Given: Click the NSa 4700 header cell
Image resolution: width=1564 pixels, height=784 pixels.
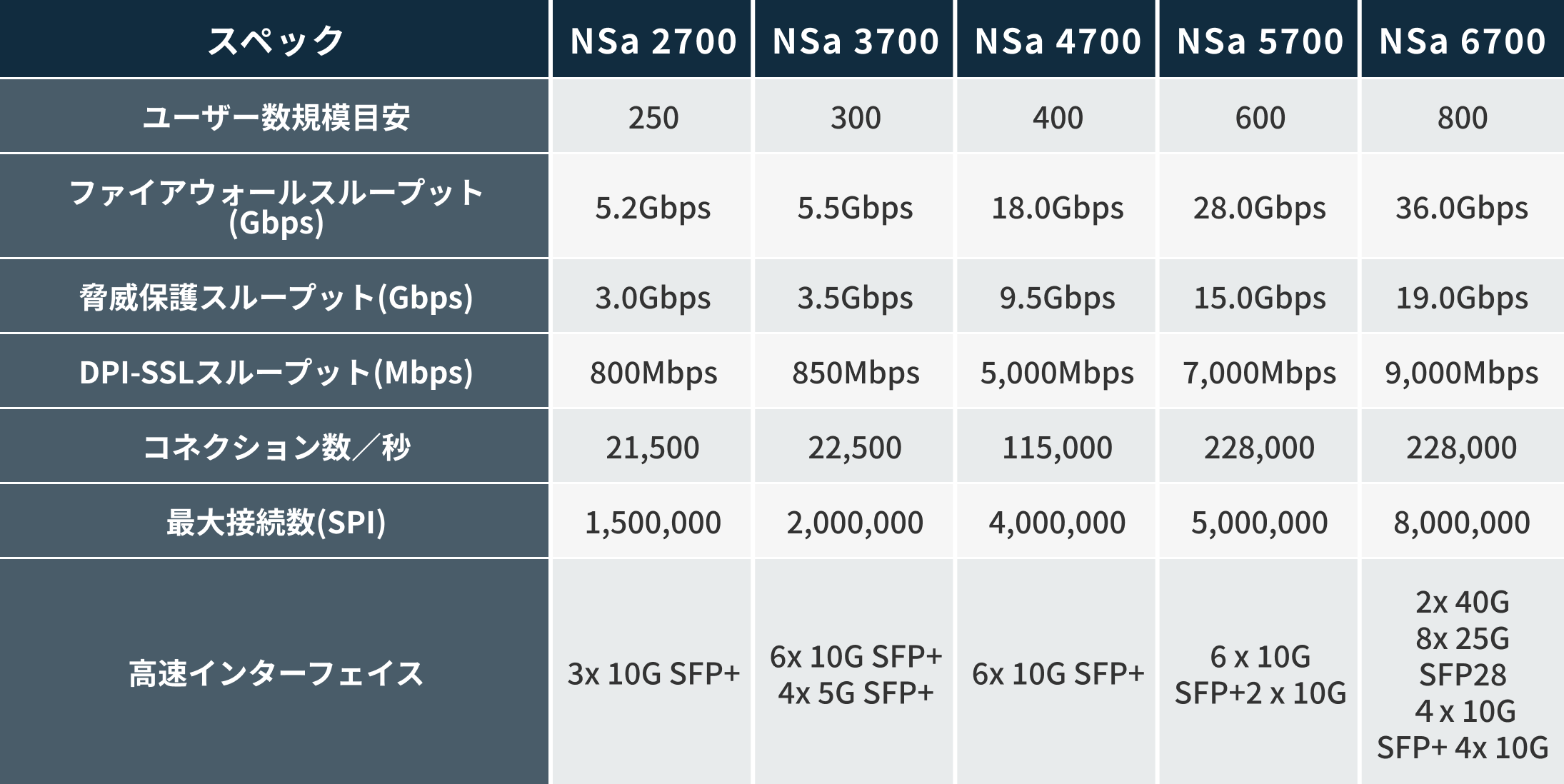Looking at the screenshot, I should [x=1056, y=39].
